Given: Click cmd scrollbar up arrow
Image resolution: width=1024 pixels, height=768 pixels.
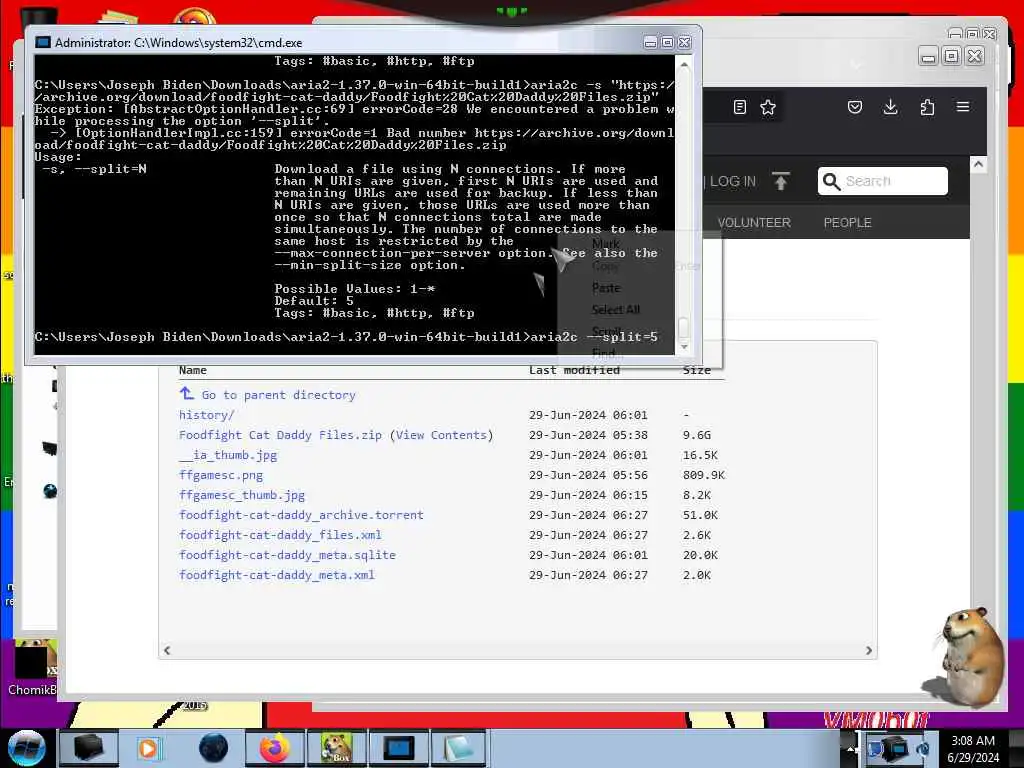Looking at the screenshot, I should [684, 65].
